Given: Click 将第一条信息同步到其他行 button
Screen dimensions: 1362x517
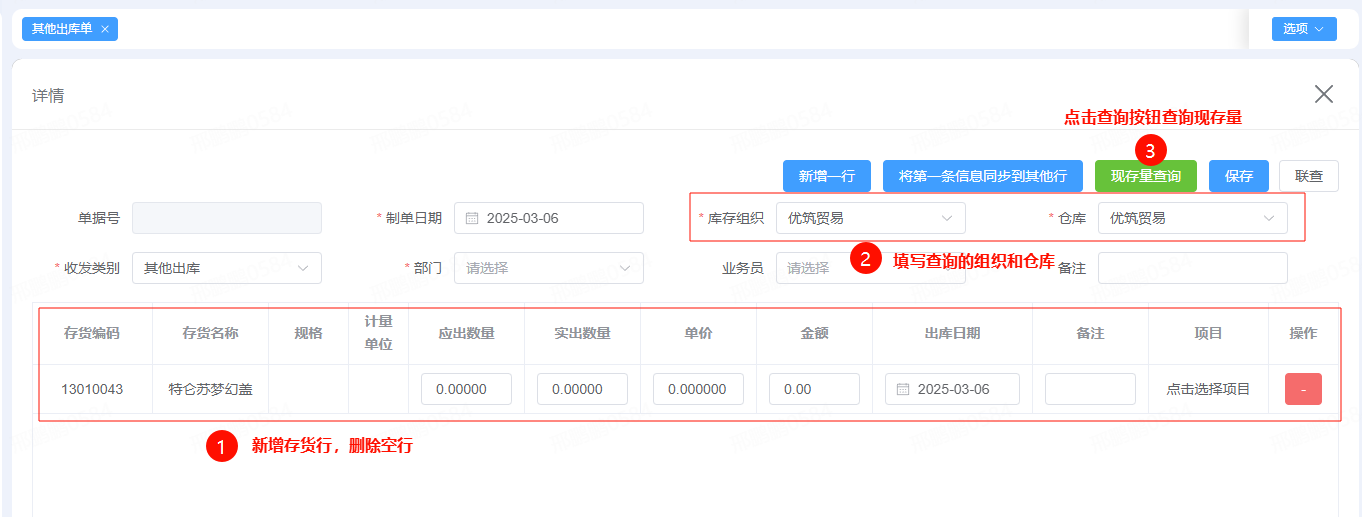Looking at the screenshot, I should pyautogui.click(x=982, y=176).
